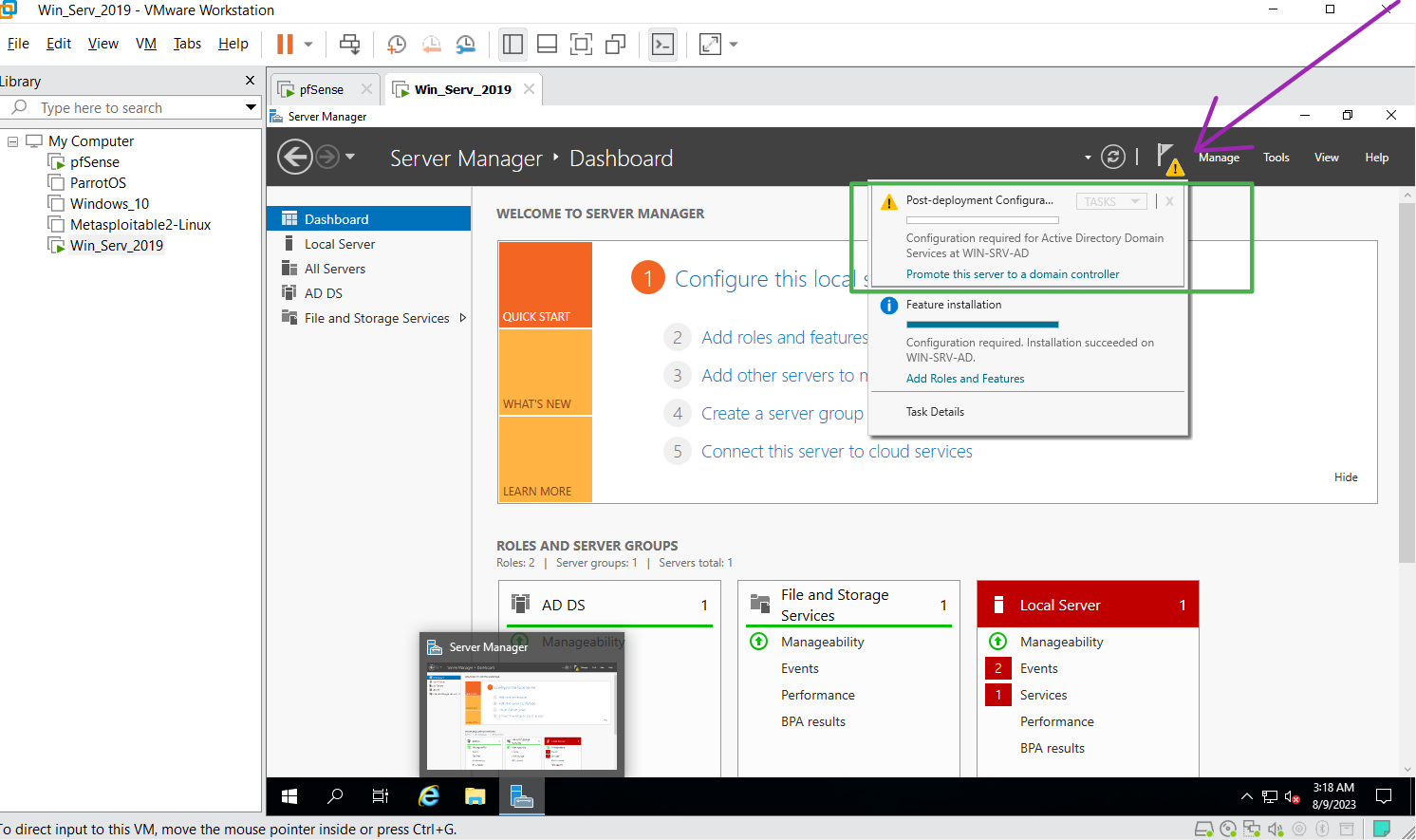Open the VMware File menu

click(x=18, y=44)
